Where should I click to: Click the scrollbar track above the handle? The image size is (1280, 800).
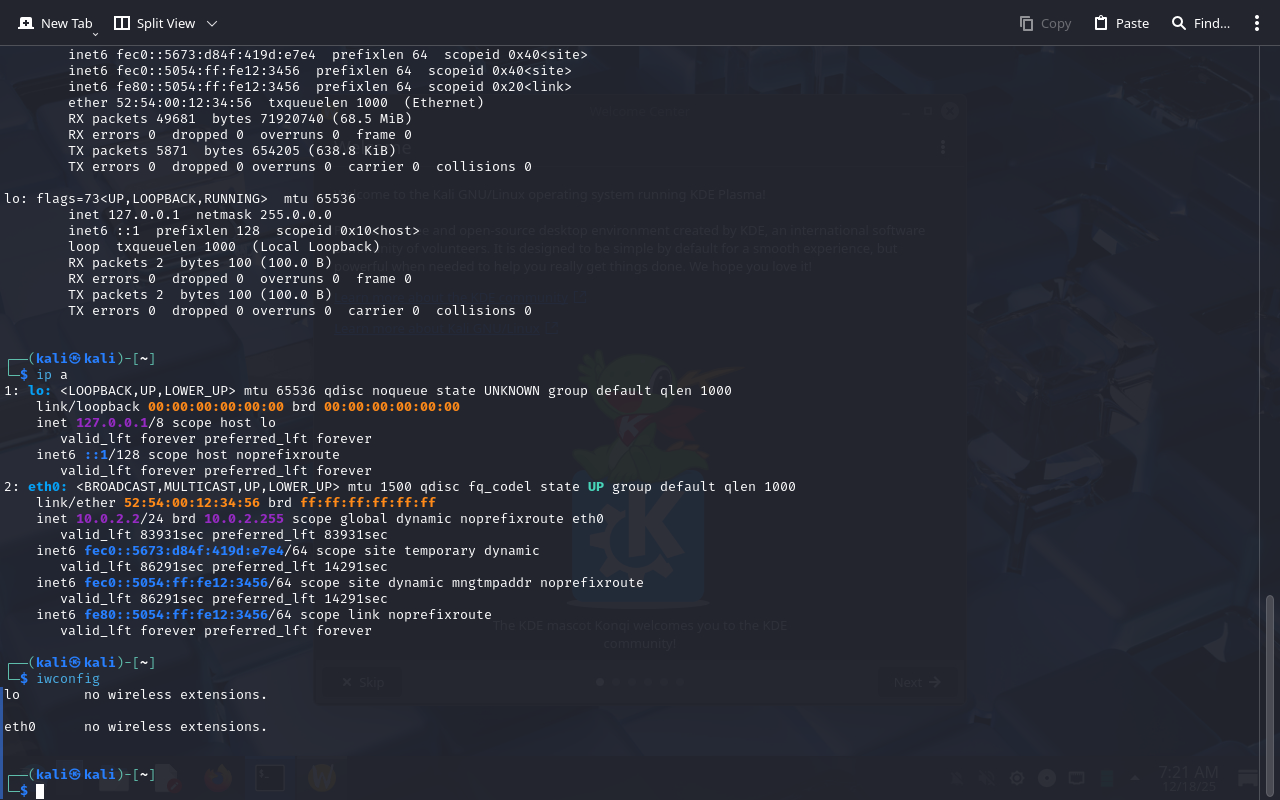[1271, 300]
